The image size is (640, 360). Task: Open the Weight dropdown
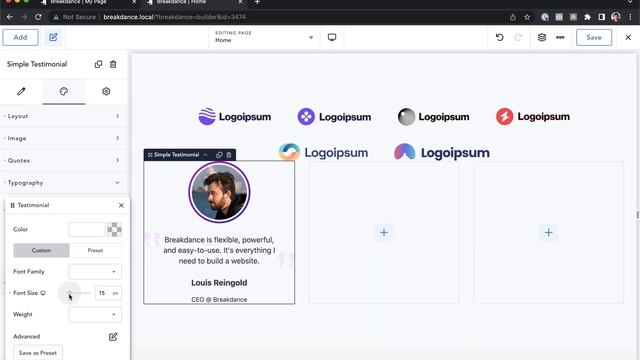tap(95, 314)
